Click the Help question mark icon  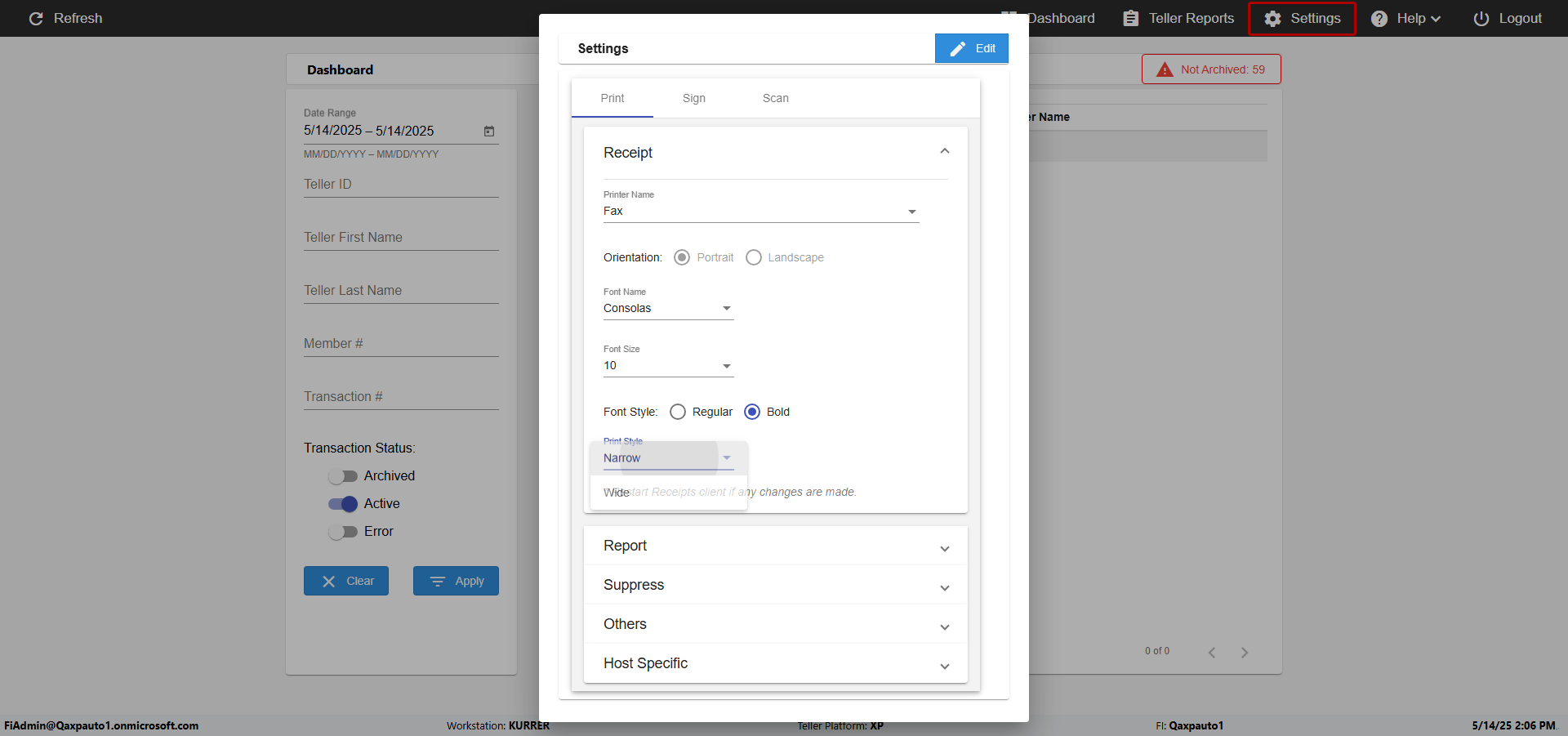(x=1379, y=18)
